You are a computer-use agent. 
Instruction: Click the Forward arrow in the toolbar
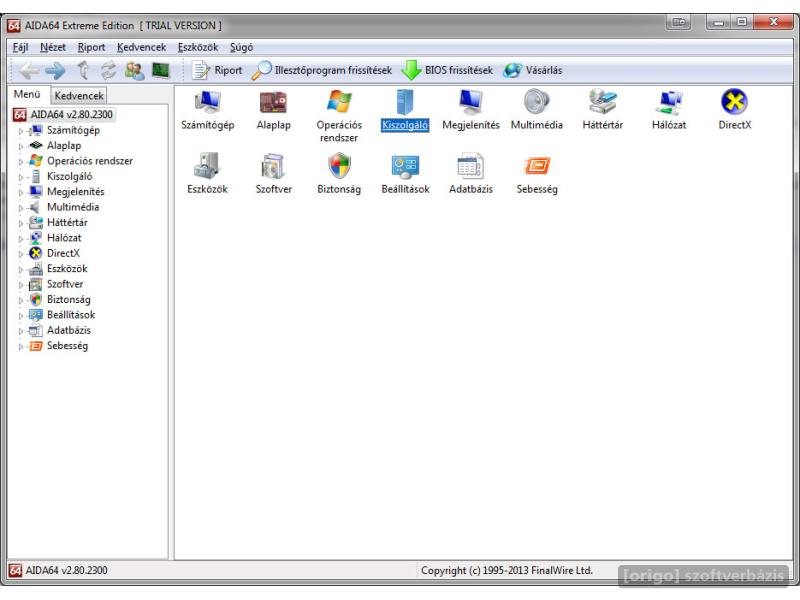point(55,70)
